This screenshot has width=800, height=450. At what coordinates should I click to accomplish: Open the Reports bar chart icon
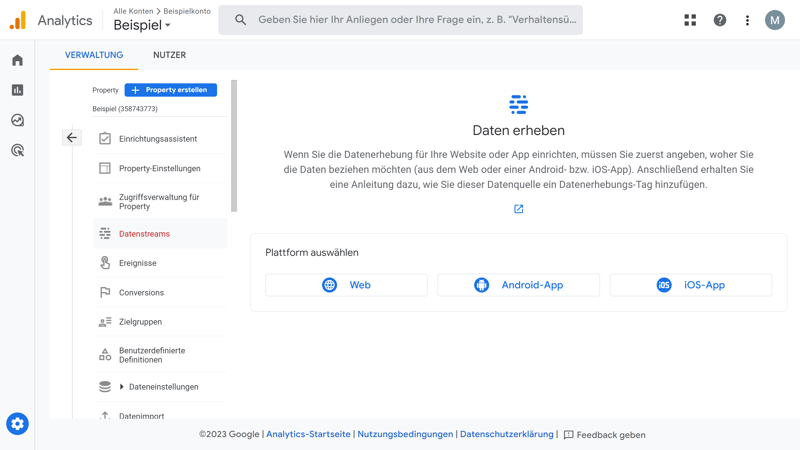click(x=17, y=90)
